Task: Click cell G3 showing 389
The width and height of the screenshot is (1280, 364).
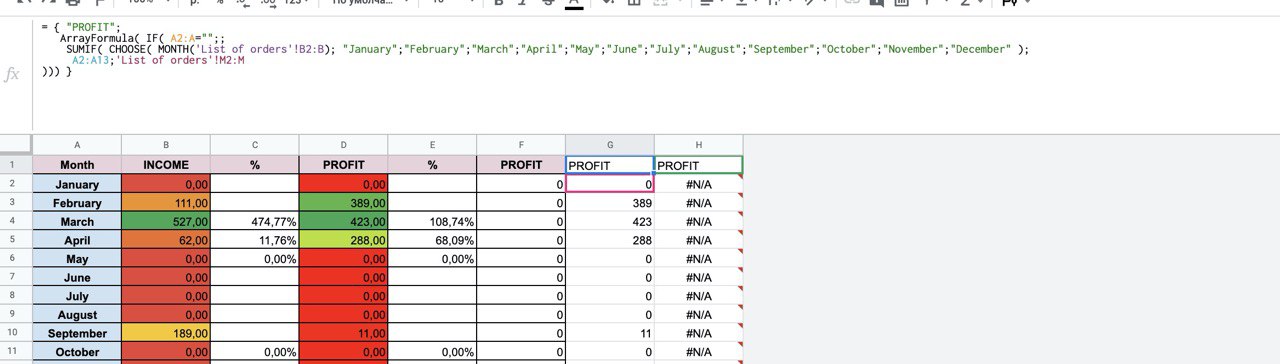Action: point(610,203)
